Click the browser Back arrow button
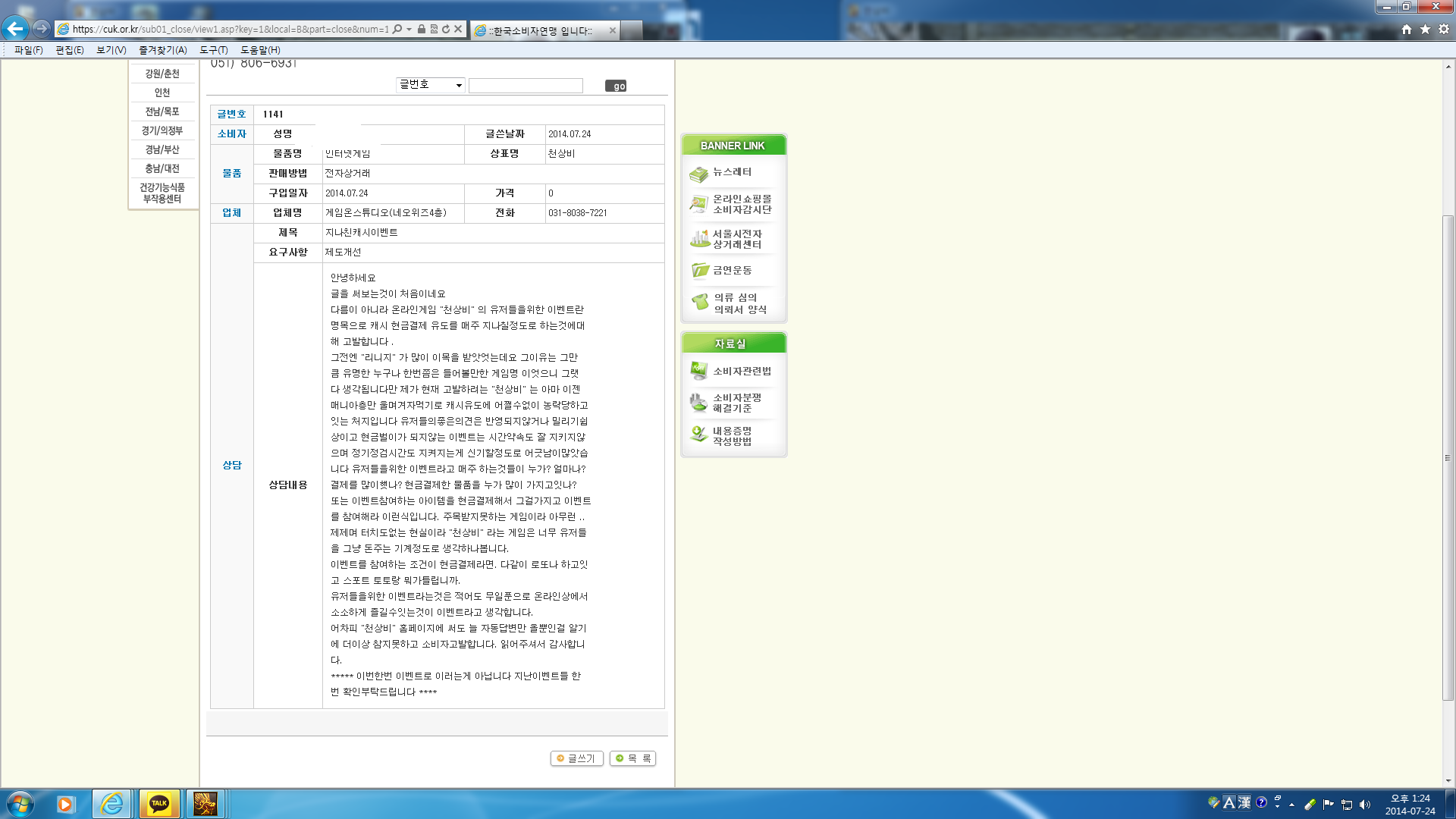 15,29
